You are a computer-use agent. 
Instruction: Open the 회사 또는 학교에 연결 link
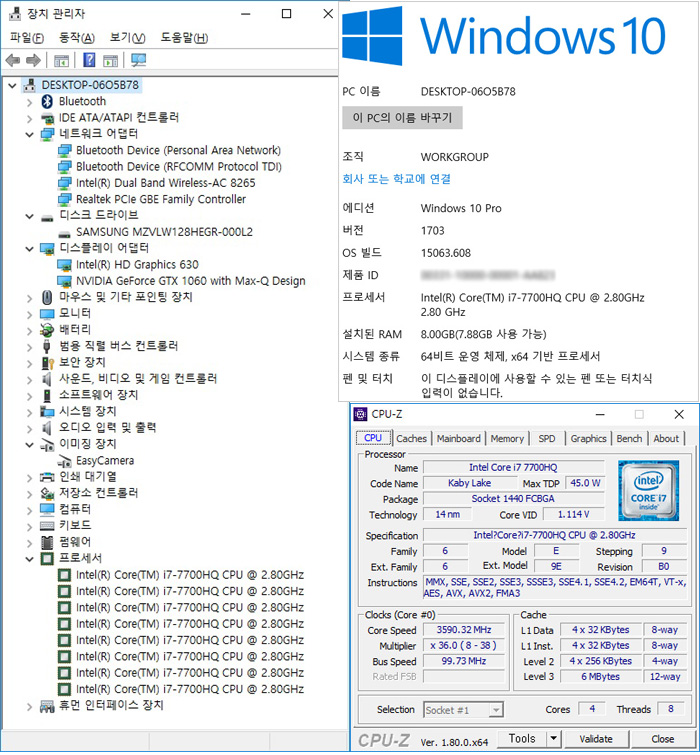[396, 179]
